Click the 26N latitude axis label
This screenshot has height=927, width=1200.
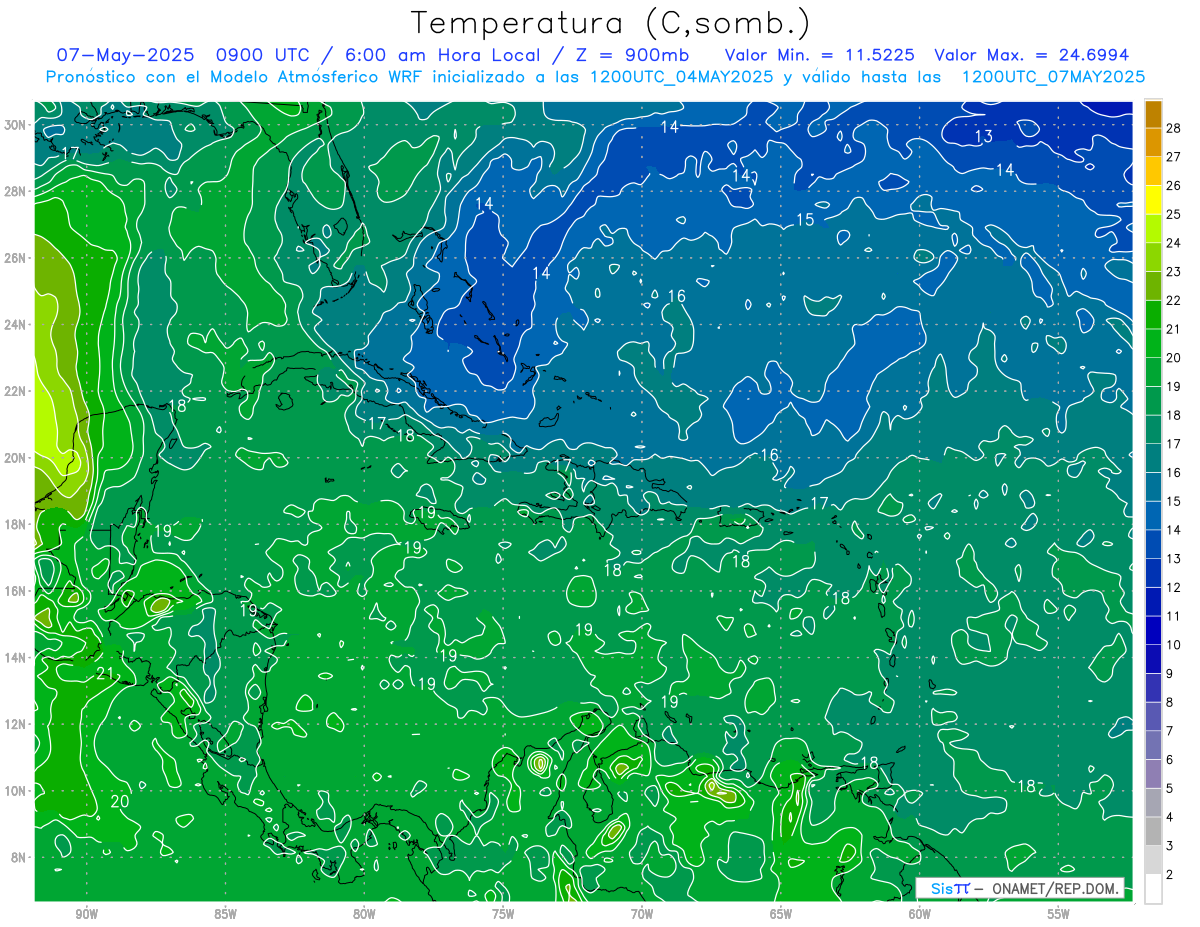[x=16, y=258]
